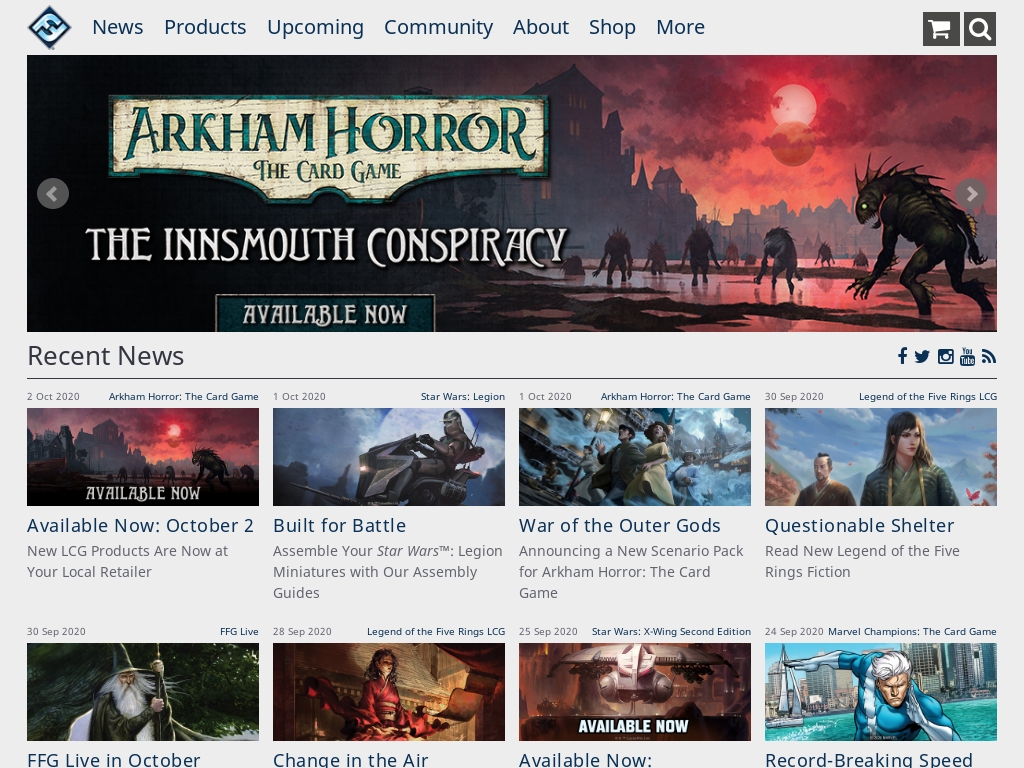Visit the Twitter profile
This screenshot has height=768, width=1024.
pos(922,357)
